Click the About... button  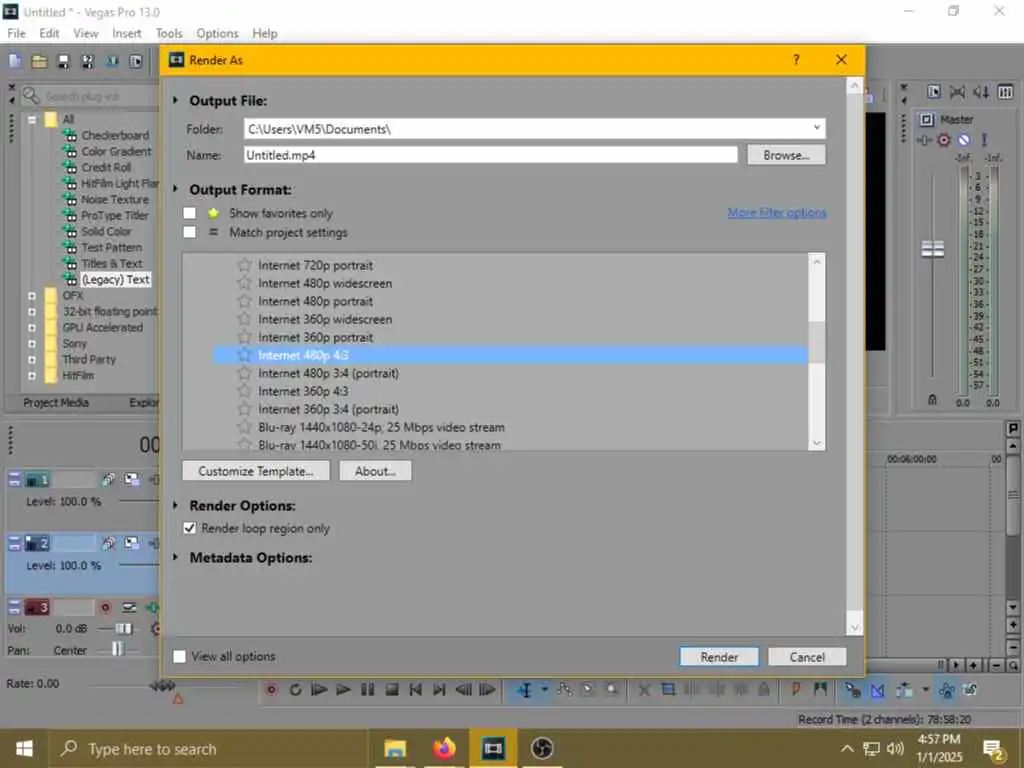[x=375, y=471]
